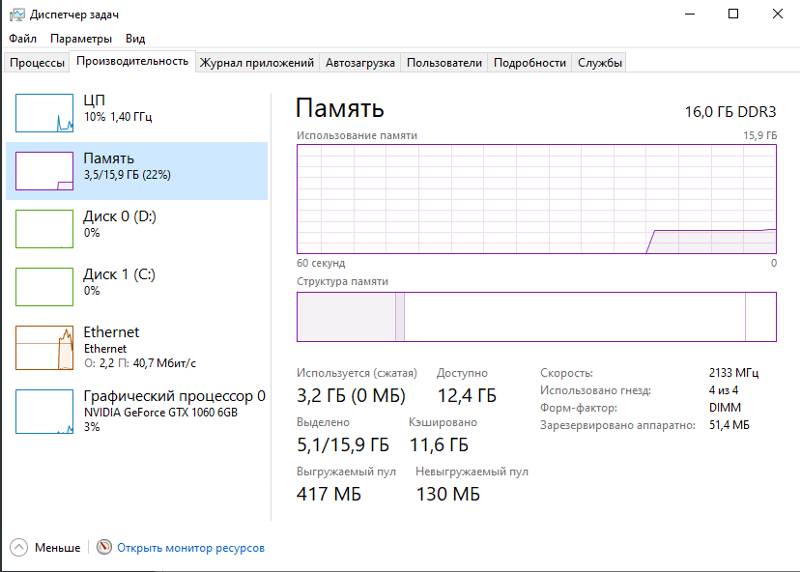The height and width of the screenshot is (572, 800).
Task: Go to the Пользователи tab
Action: click(444, 63)
